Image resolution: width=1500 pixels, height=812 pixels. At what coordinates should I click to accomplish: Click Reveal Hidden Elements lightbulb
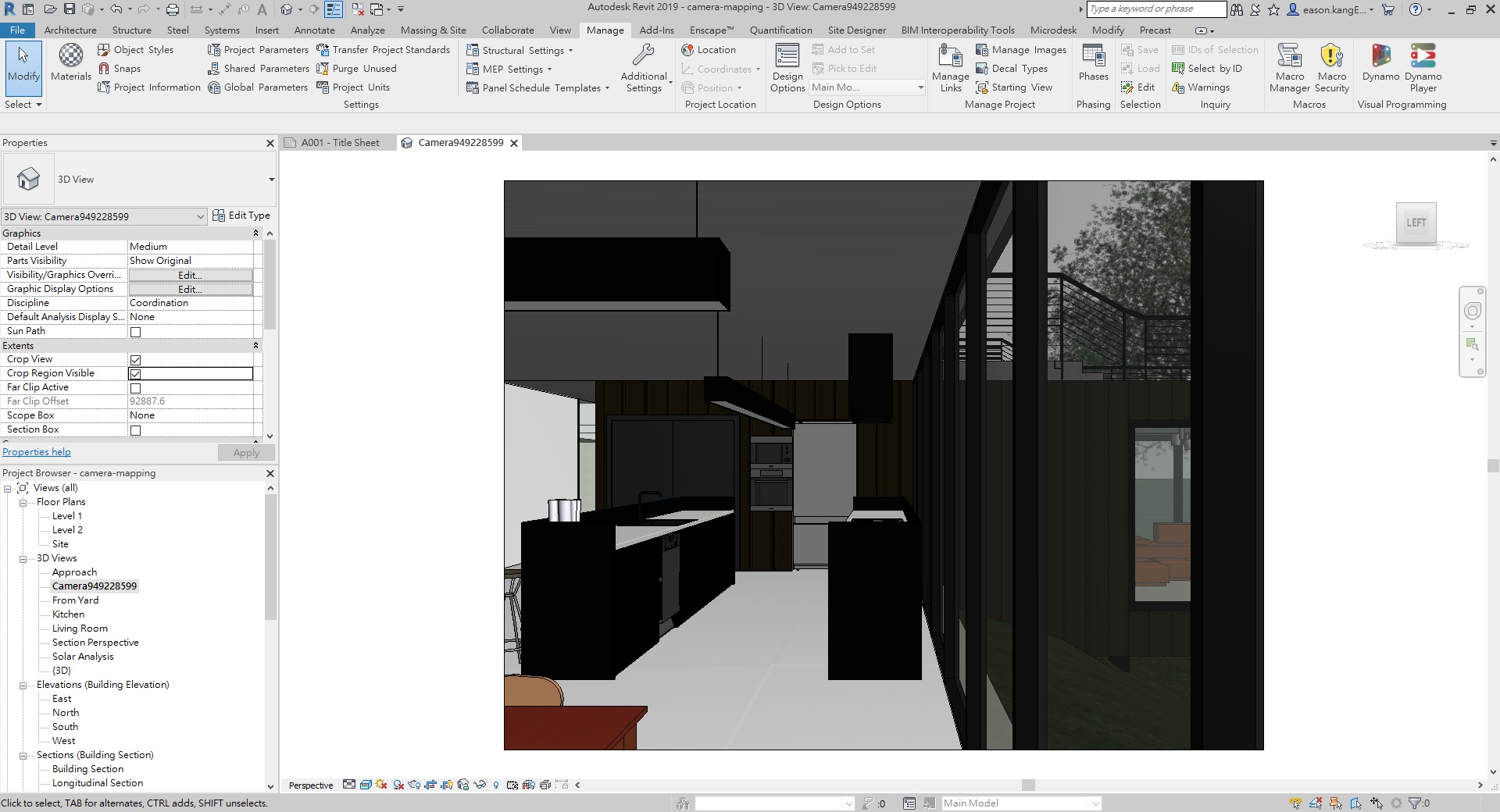point(496,785)
